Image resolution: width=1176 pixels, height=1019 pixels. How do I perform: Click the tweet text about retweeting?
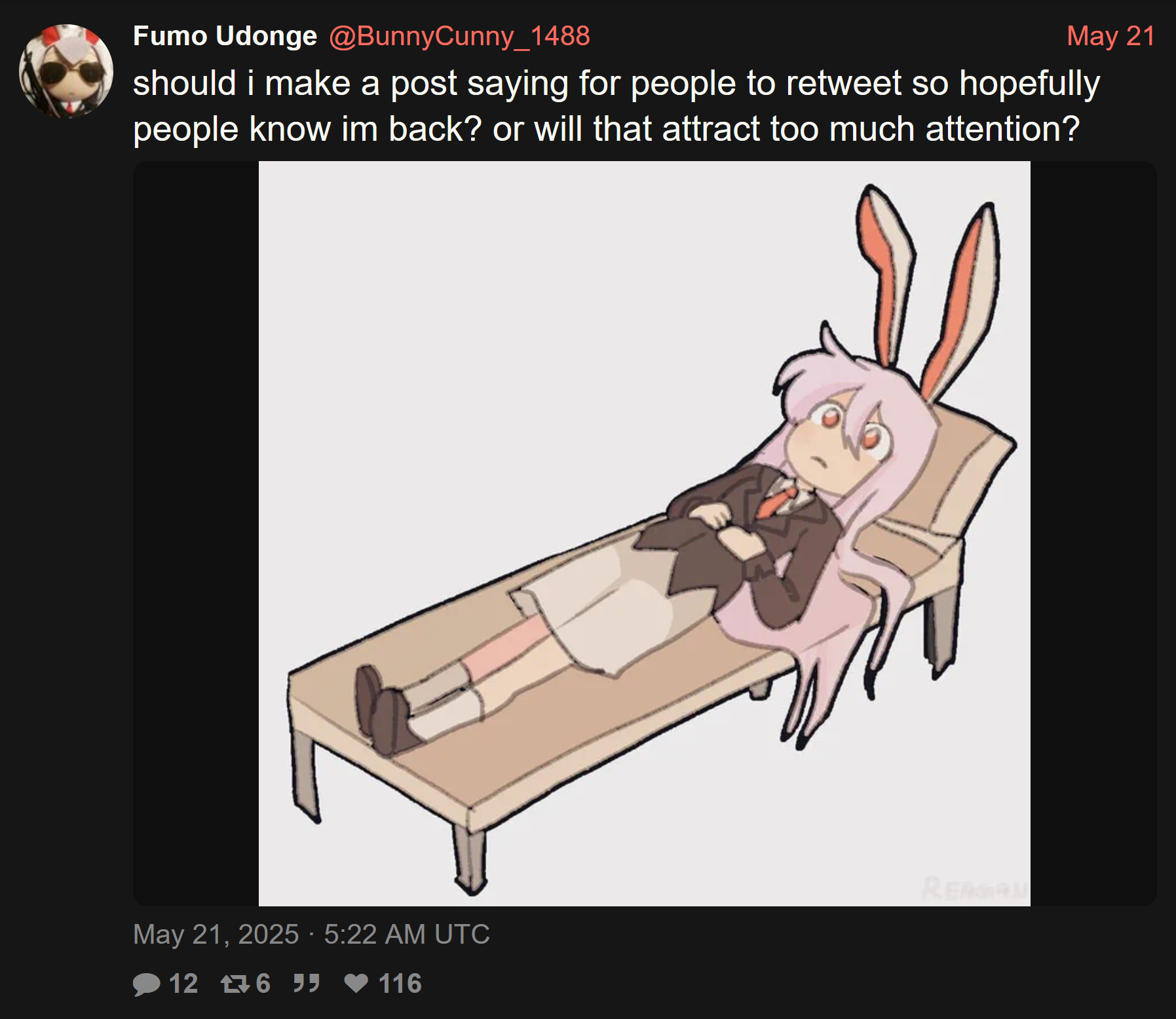[x=616, y=106]
